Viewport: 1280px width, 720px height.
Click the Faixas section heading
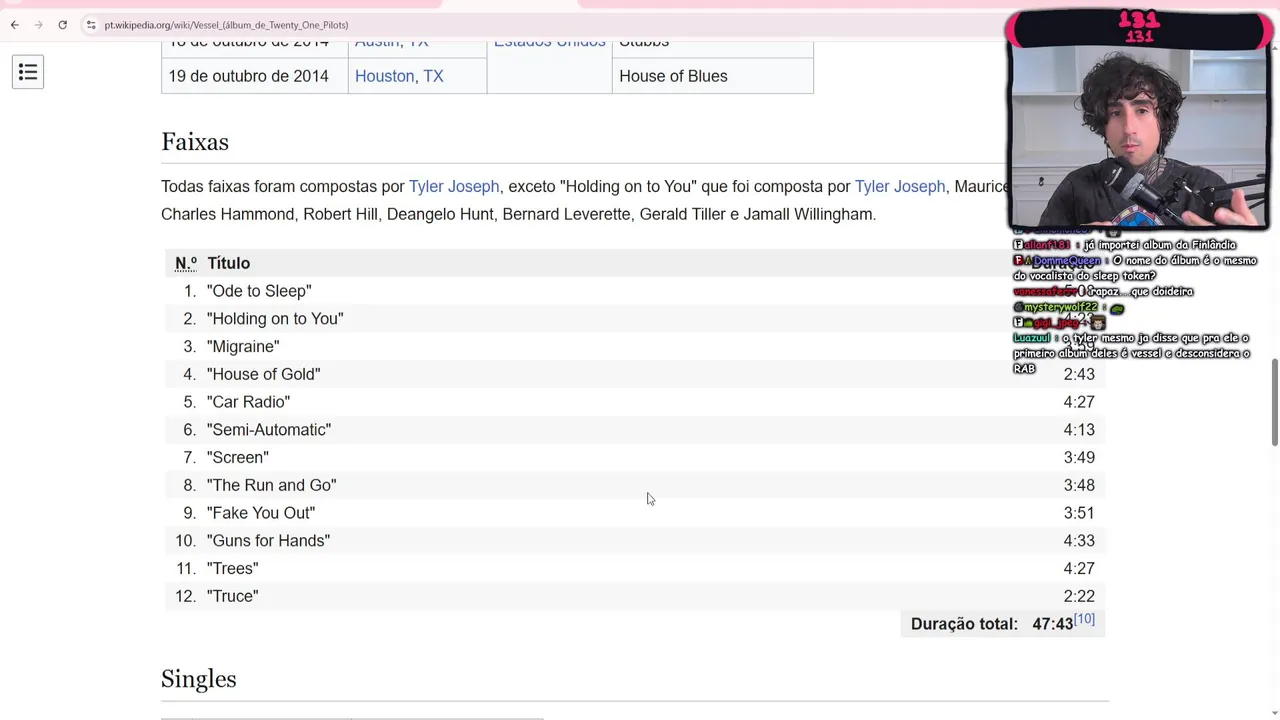pos(195,142)
